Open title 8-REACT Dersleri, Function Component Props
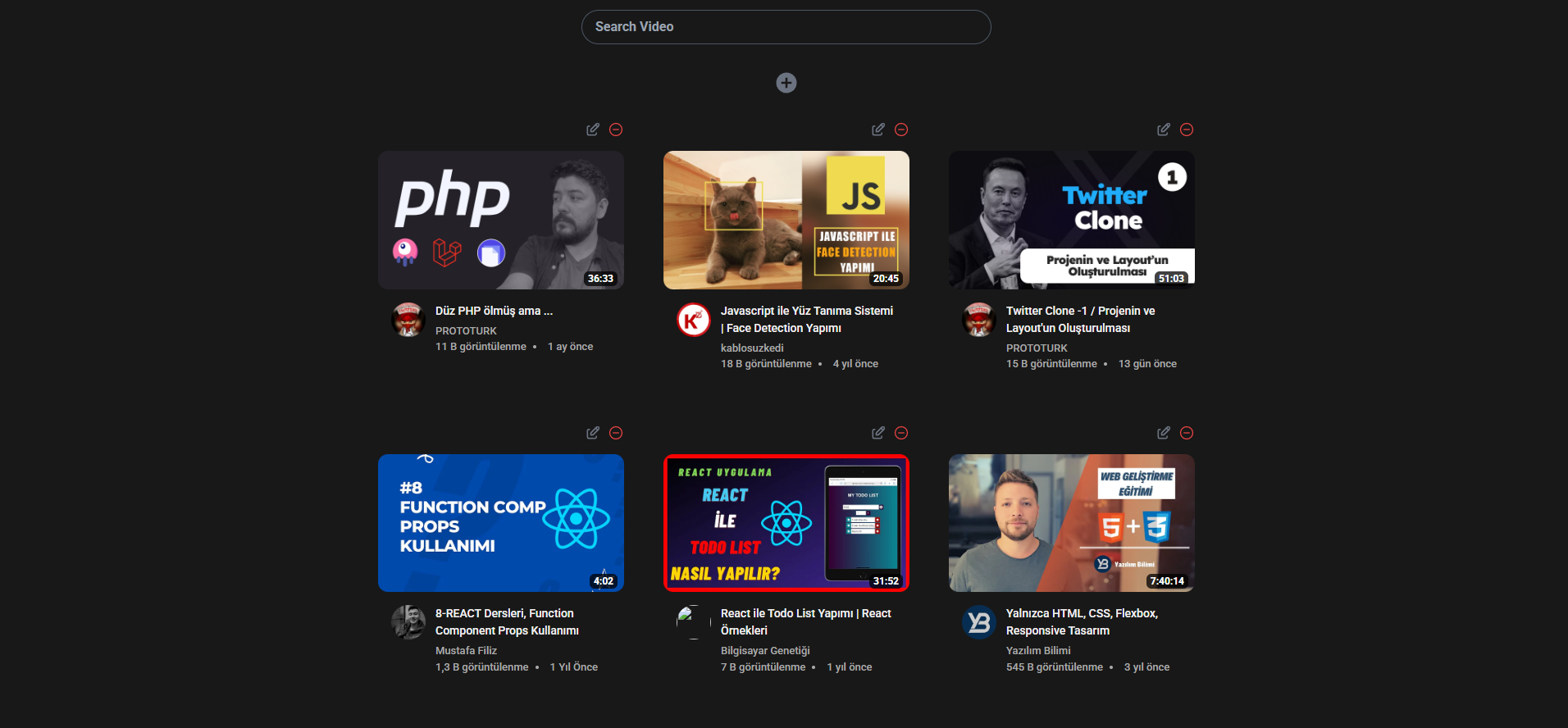This screenshot has width=1568, height=728. click(507, 622)
